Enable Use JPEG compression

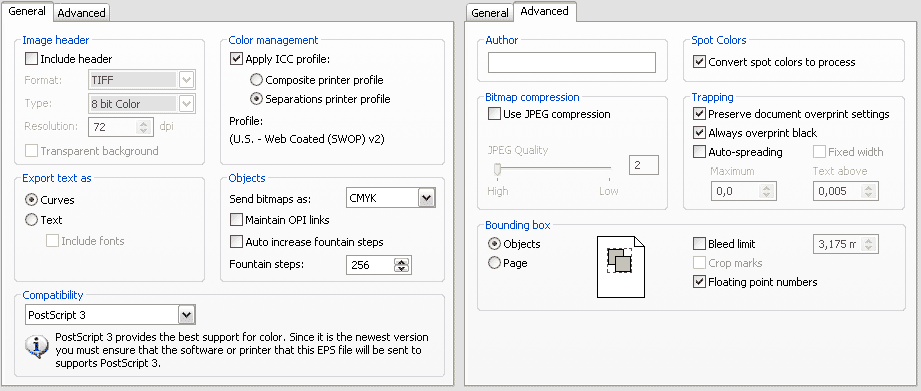tap(494, 114)
